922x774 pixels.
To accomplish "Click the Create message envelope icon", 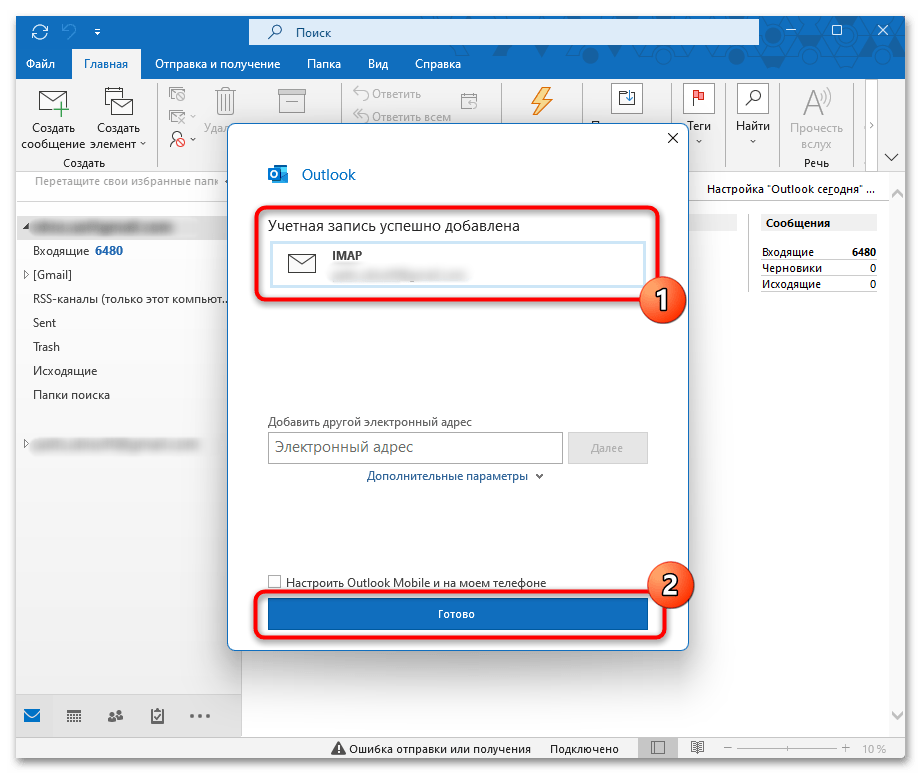I will click(53, 103).
